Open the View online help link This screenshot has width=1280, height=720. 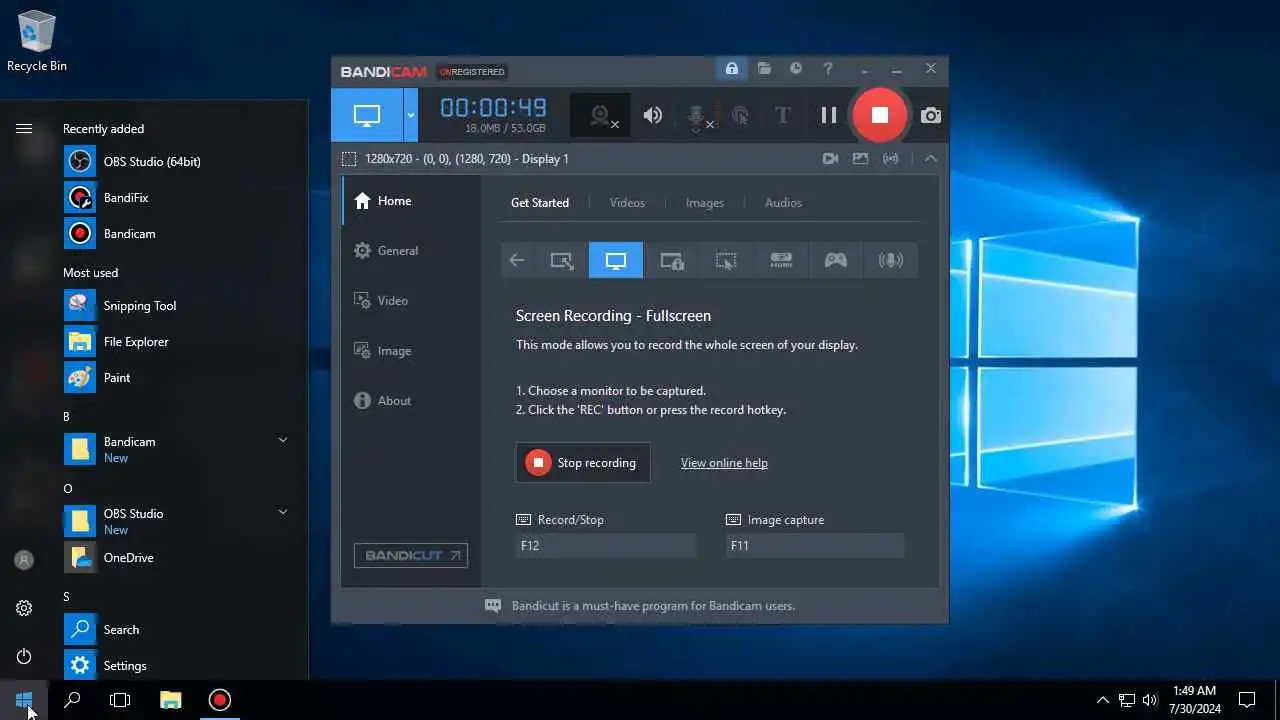[x=724, y=463]
